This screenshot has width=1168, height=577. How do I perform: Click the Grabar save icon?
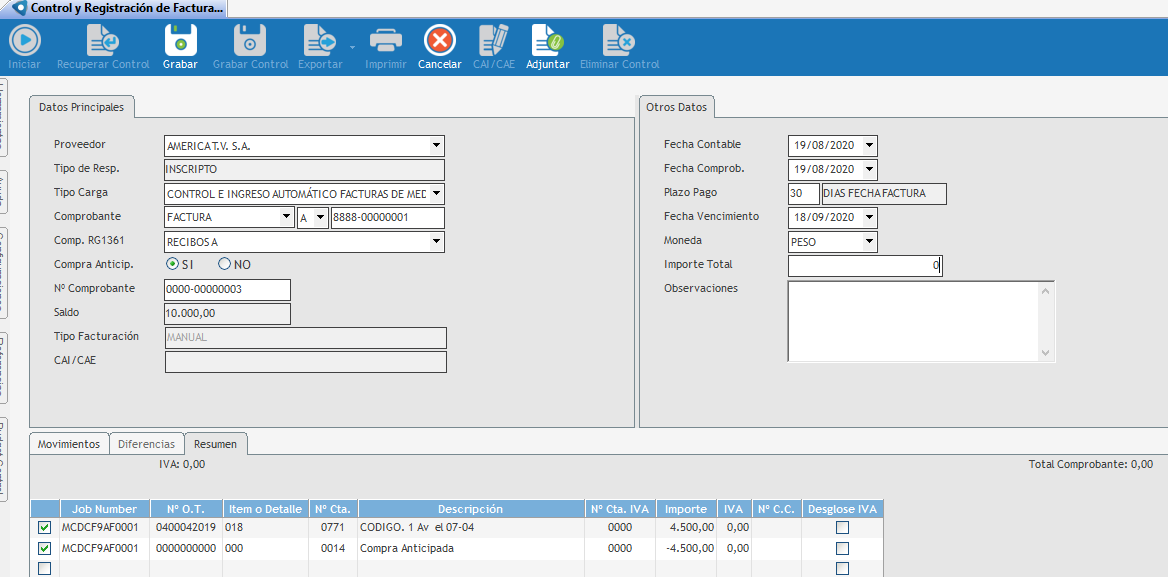point(180,41)
